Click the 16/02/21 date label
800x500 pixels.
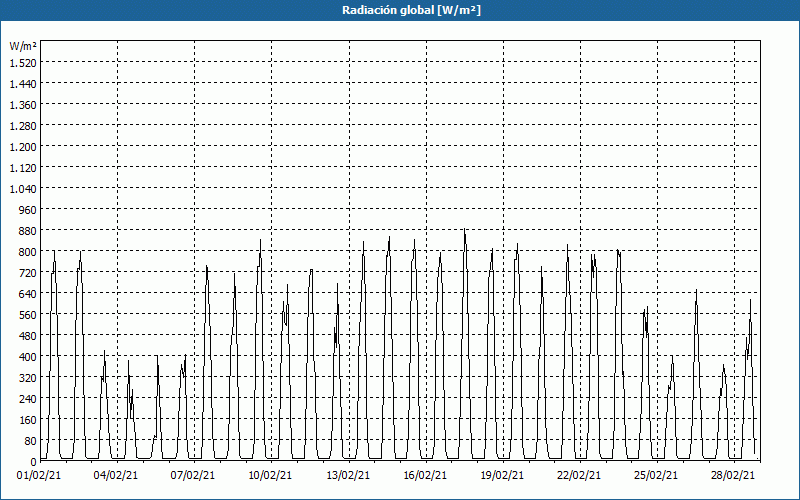(426, 475)
